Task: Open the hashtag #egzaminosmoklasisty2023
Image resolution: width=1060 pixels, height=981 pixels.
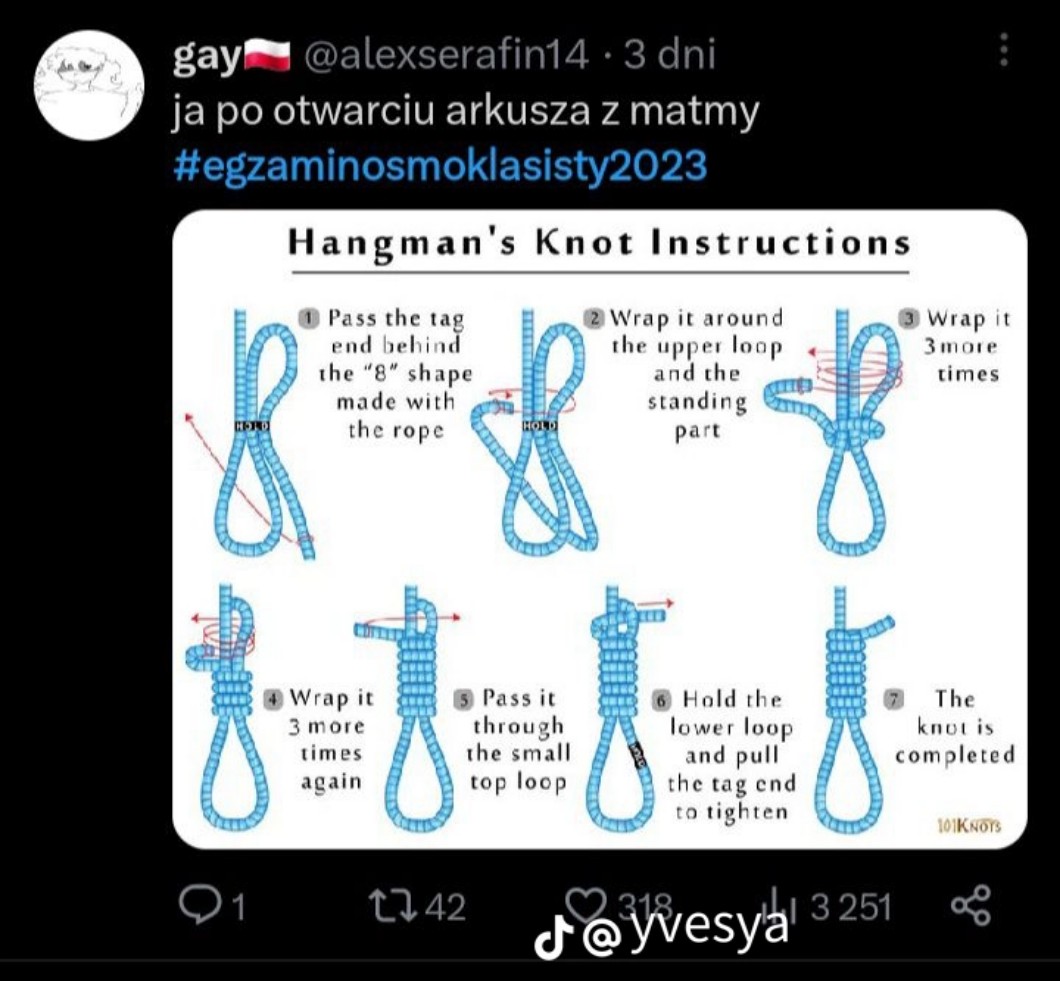Action: click(440, 166)
